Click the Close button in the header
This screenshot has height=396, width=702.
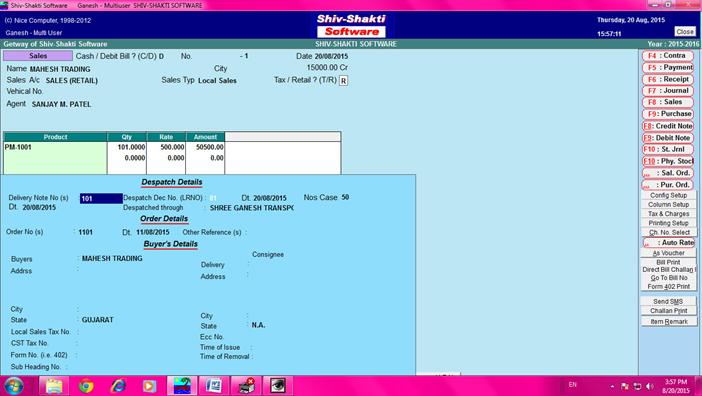coord(685,31)
